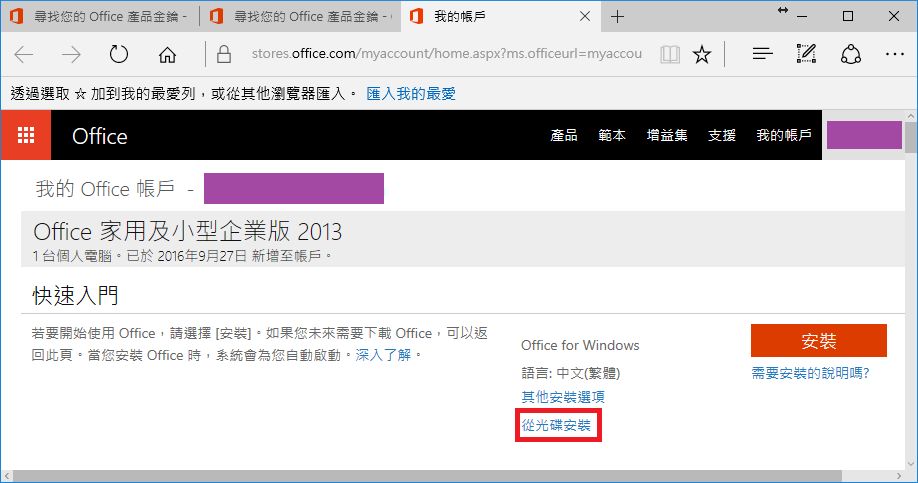Add page to favorites with star icon
The height and width of the screenshot is (483, 918).
coord(701,54)
